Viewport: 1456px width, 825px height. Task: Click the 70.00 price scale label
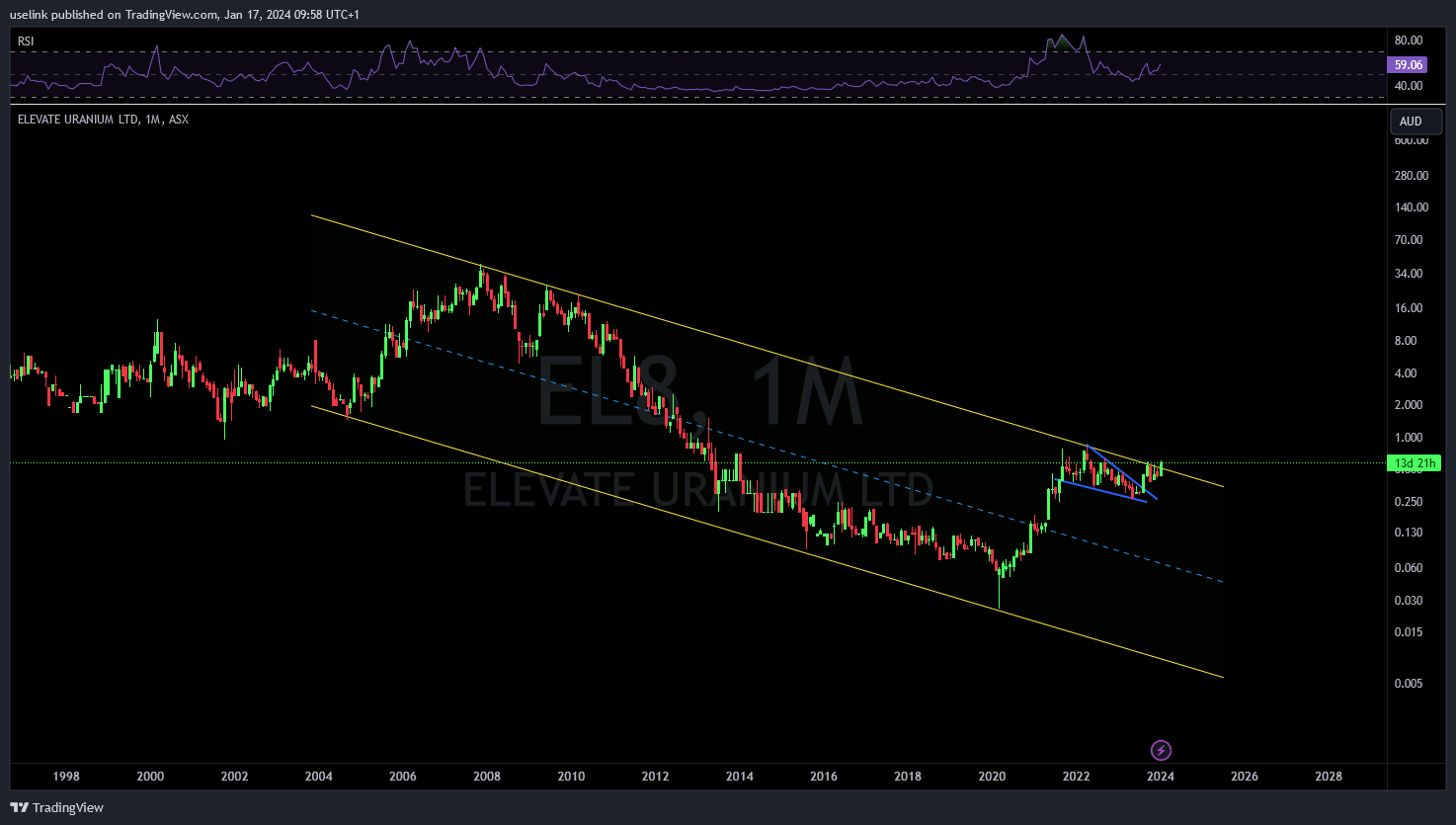(x=1408, y=240)
